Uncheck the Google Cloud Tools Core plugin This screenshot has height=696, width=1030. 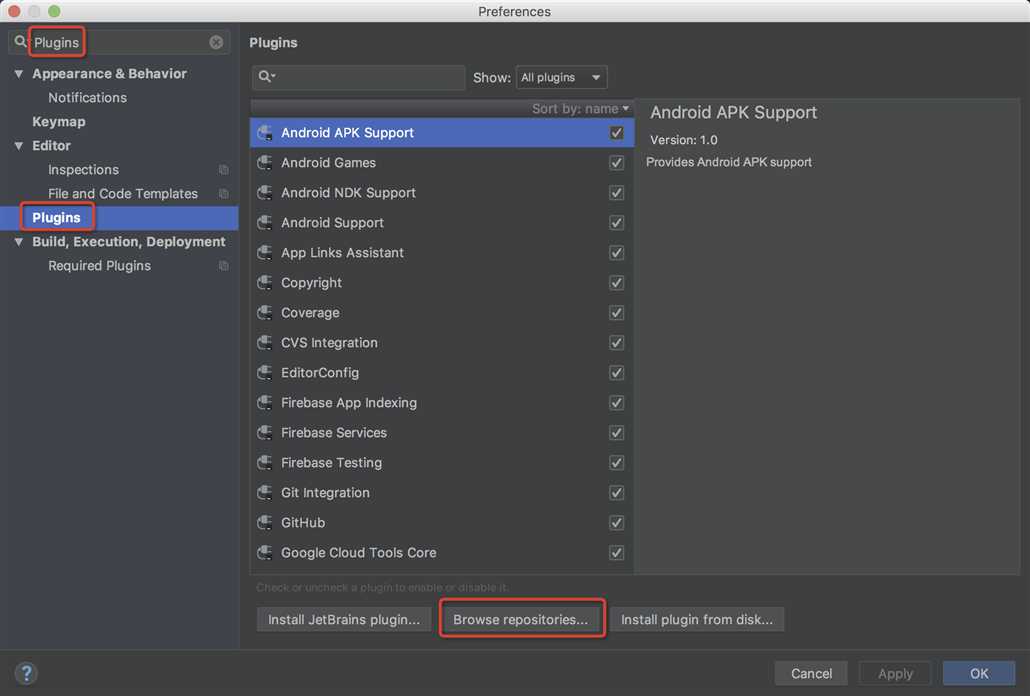tap(616, 552)
